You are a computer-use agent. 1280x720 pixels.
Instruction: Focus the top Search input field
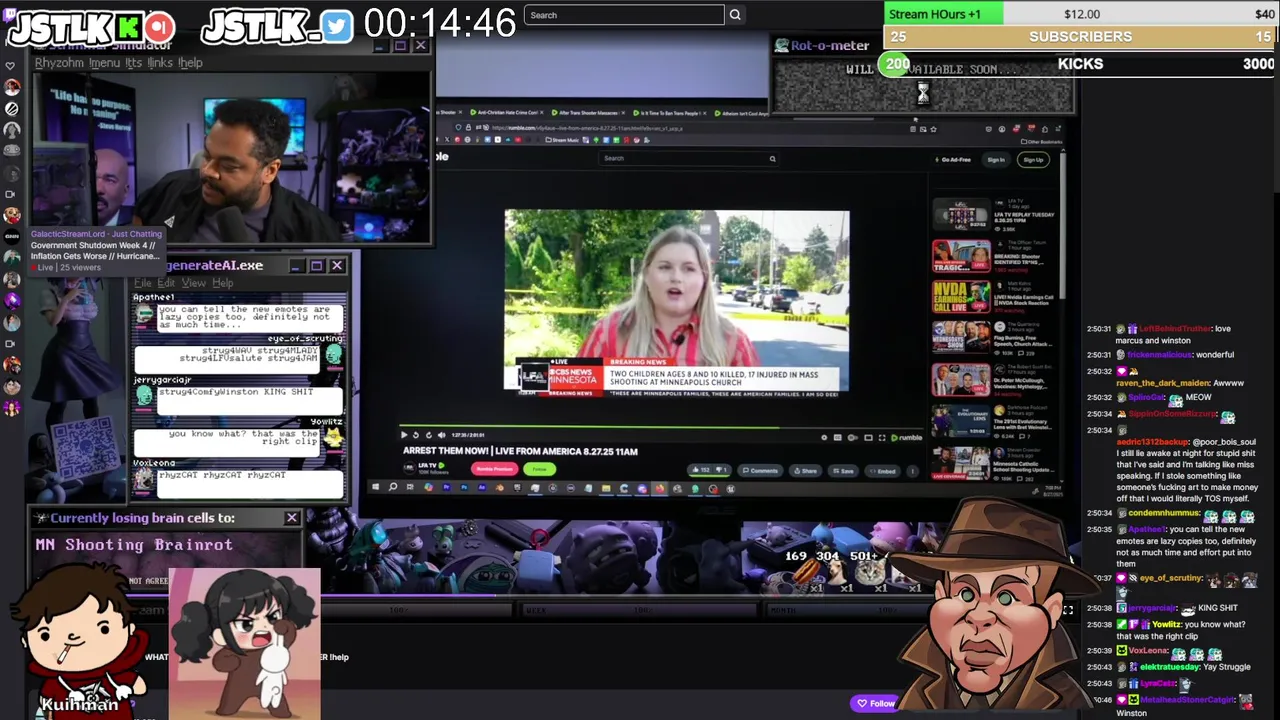624,15
